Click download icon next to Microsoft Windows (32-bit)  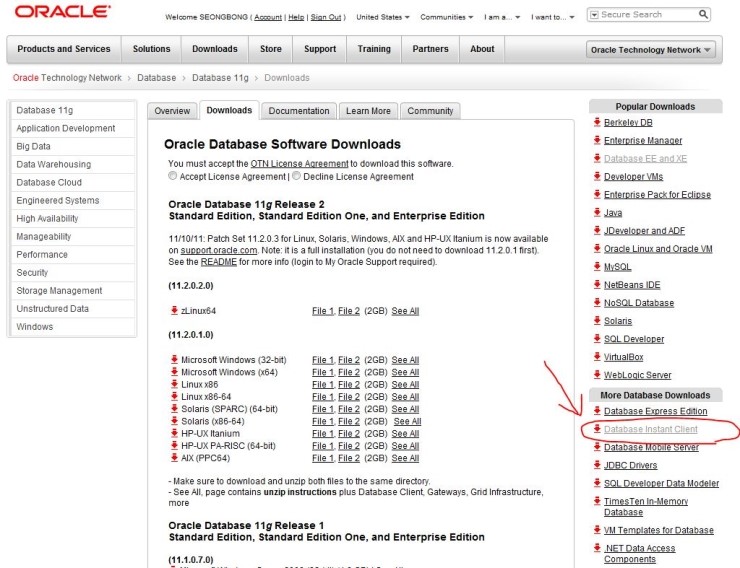[174, 359]
